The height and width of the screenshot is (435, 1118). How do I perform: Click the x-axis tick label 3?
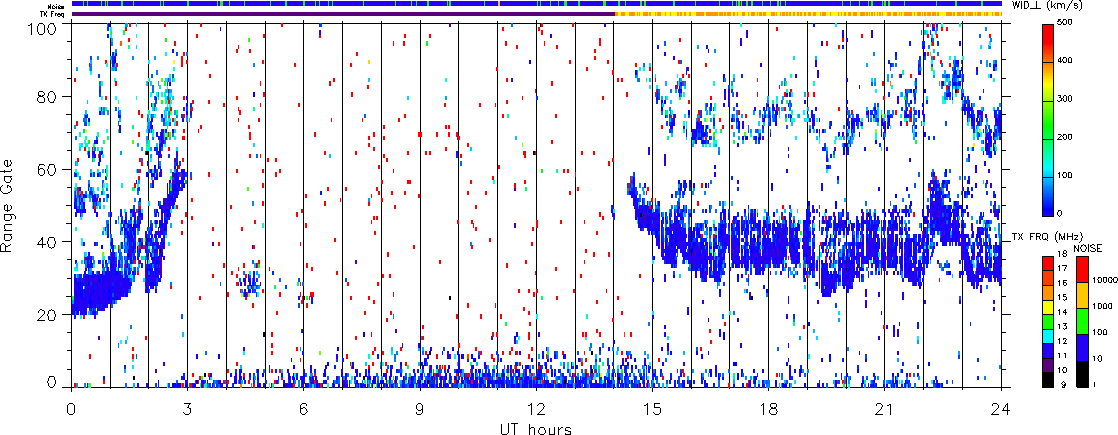pyautogui.click(x=187, y=409)
